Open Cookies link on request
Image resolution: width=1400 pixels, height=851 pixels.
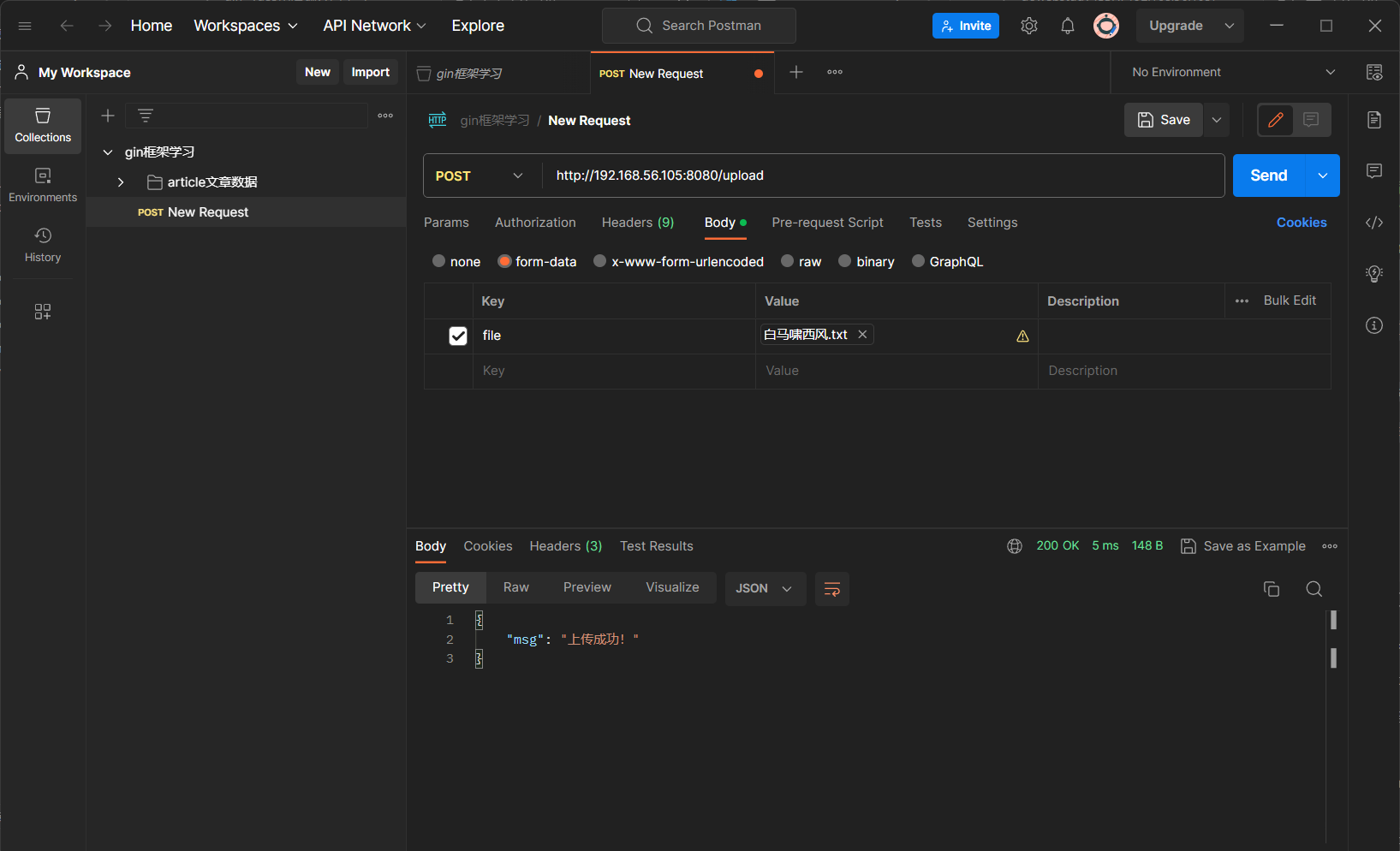click(1302, 223)
